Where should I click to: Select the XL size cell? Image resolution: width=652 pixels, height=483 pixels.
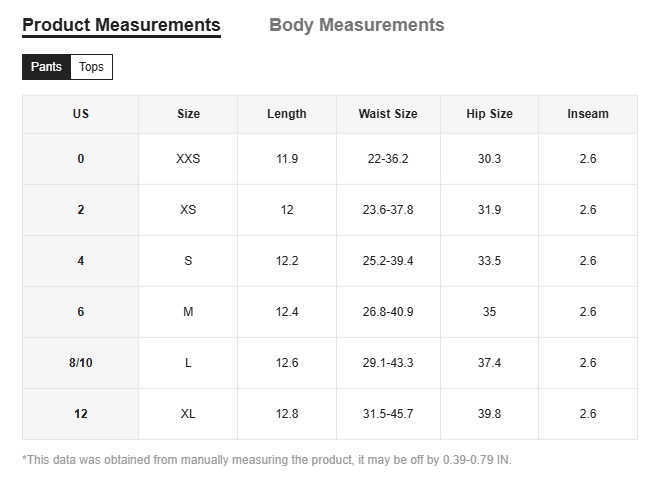coord(188,414)
